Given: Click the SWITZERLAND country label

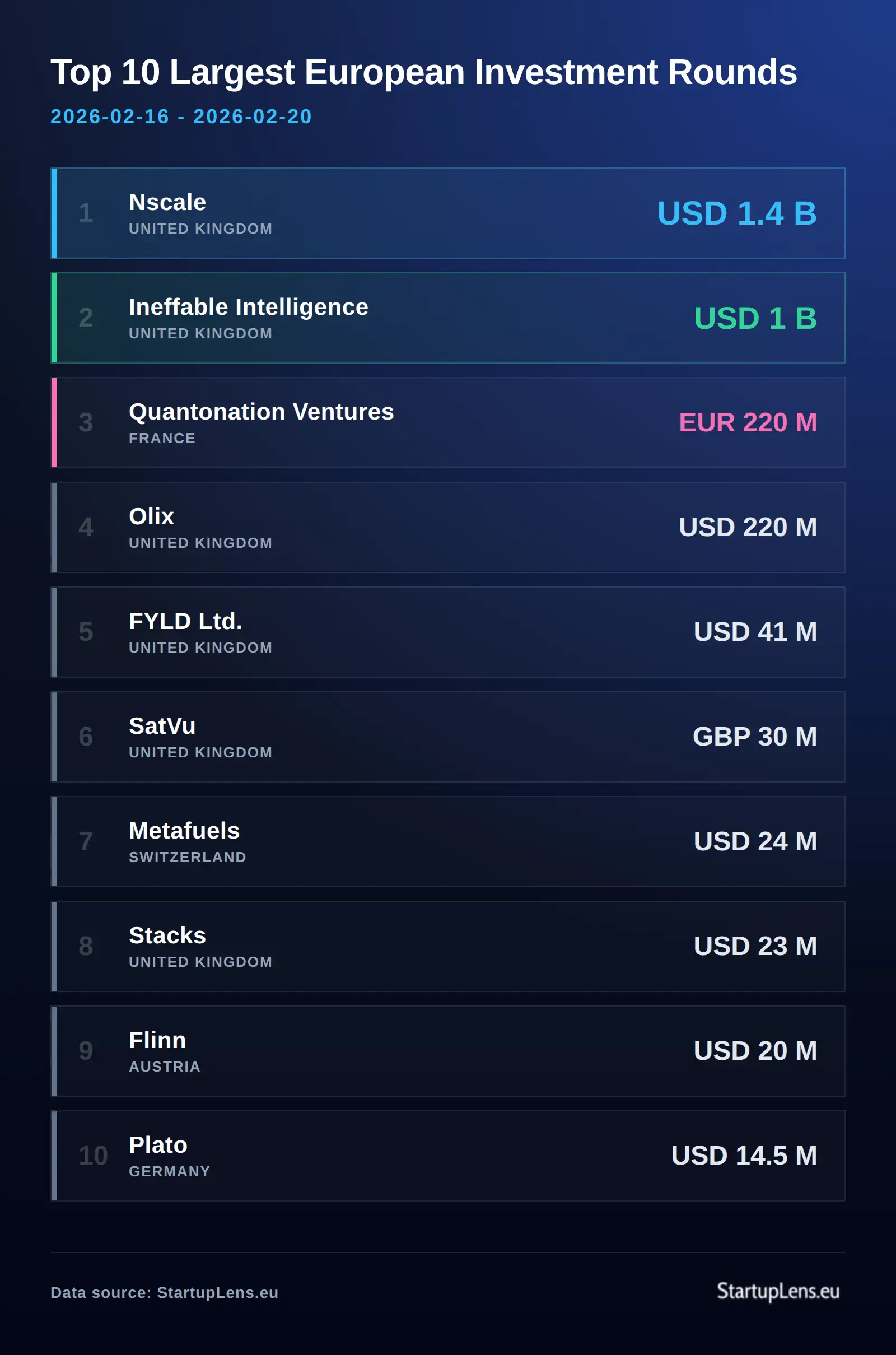Looking at the screenshot, I should click(188, 857).
